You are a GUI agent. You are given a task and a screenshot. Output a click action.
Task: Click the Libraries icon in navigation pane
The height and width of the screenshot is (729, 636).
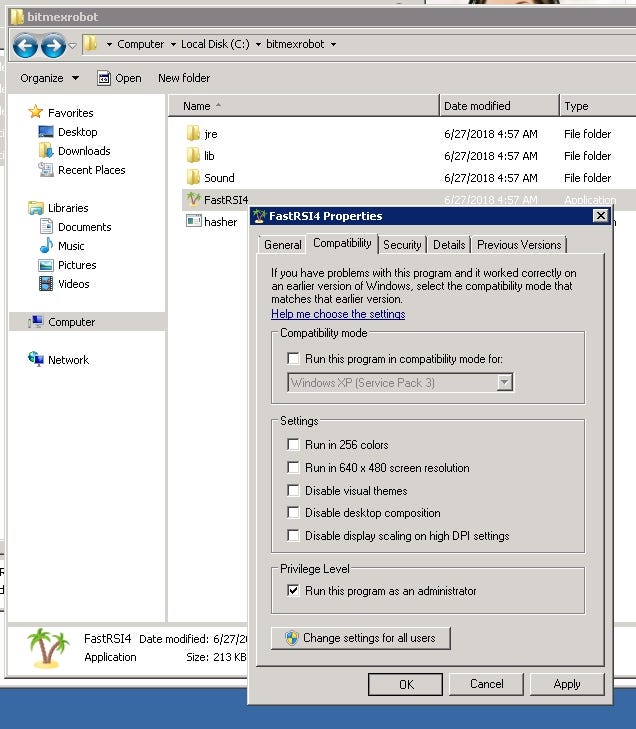click(35, 207)
